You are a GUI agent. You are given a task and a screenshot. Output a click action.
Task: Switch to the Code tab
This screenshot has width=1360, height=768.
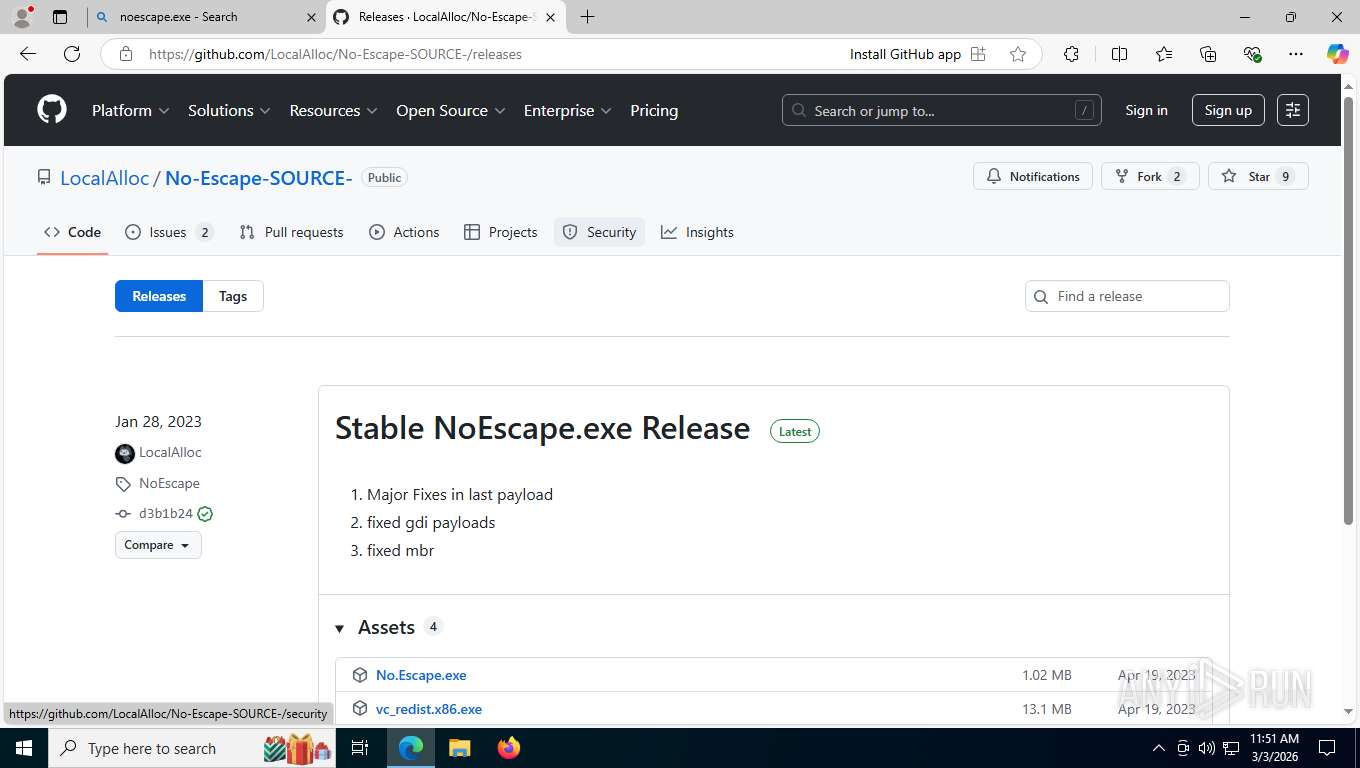point(72,232)
